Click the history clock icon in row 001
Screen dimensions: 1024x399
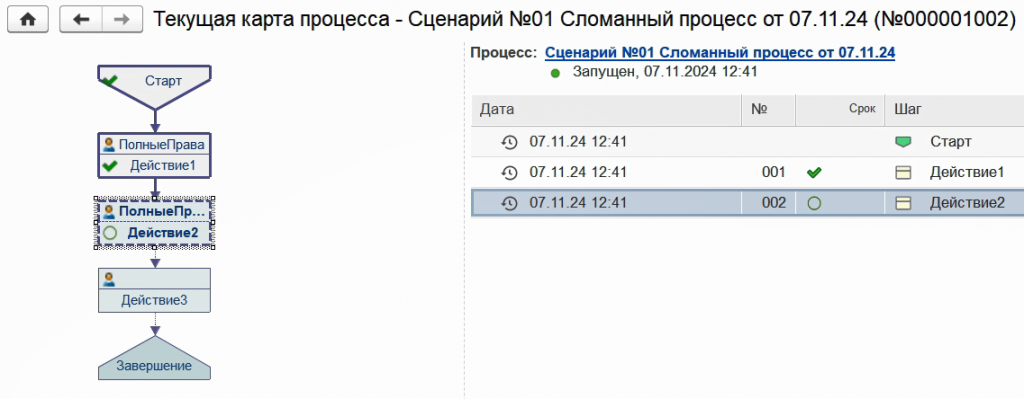(509, 172)
